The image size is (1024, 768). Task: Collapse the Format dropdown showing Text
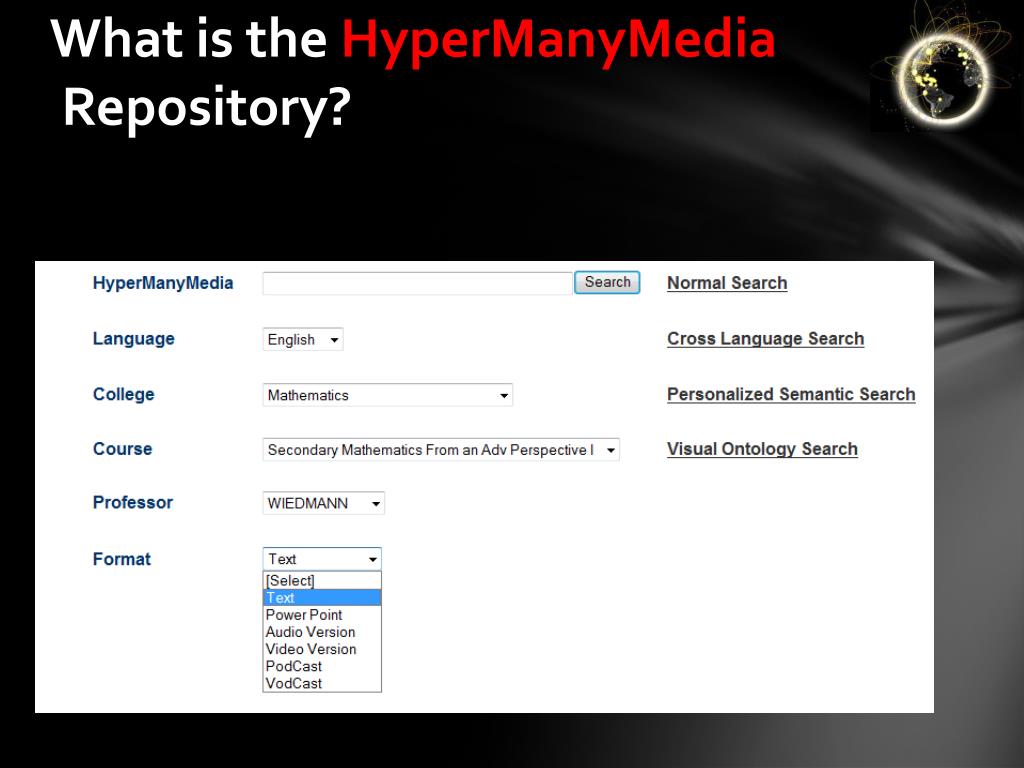click(x=322, y=559)
